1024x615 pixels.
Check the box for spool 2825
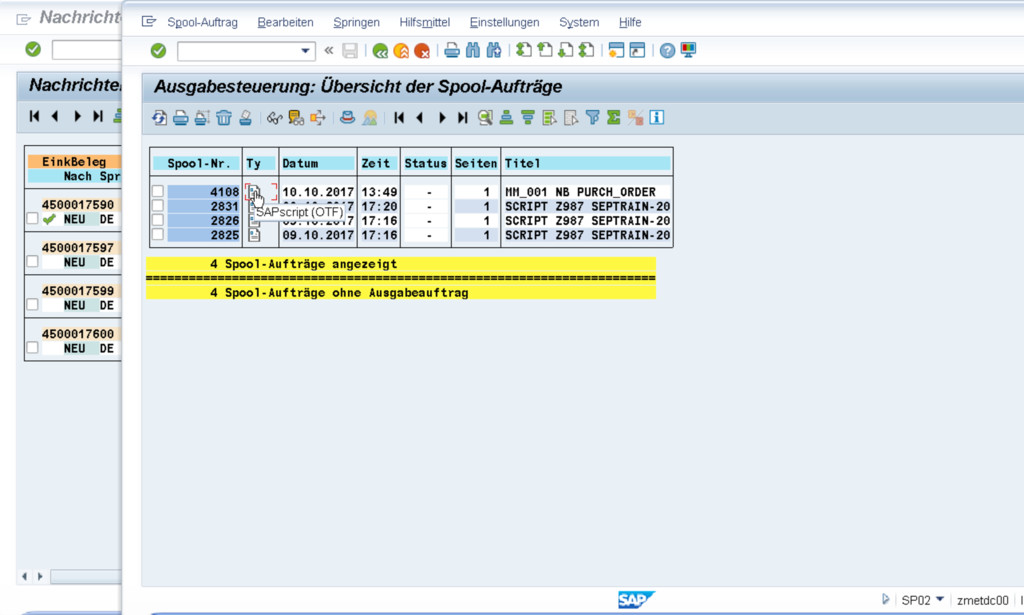pyautogui.click(x=157, y=234)
